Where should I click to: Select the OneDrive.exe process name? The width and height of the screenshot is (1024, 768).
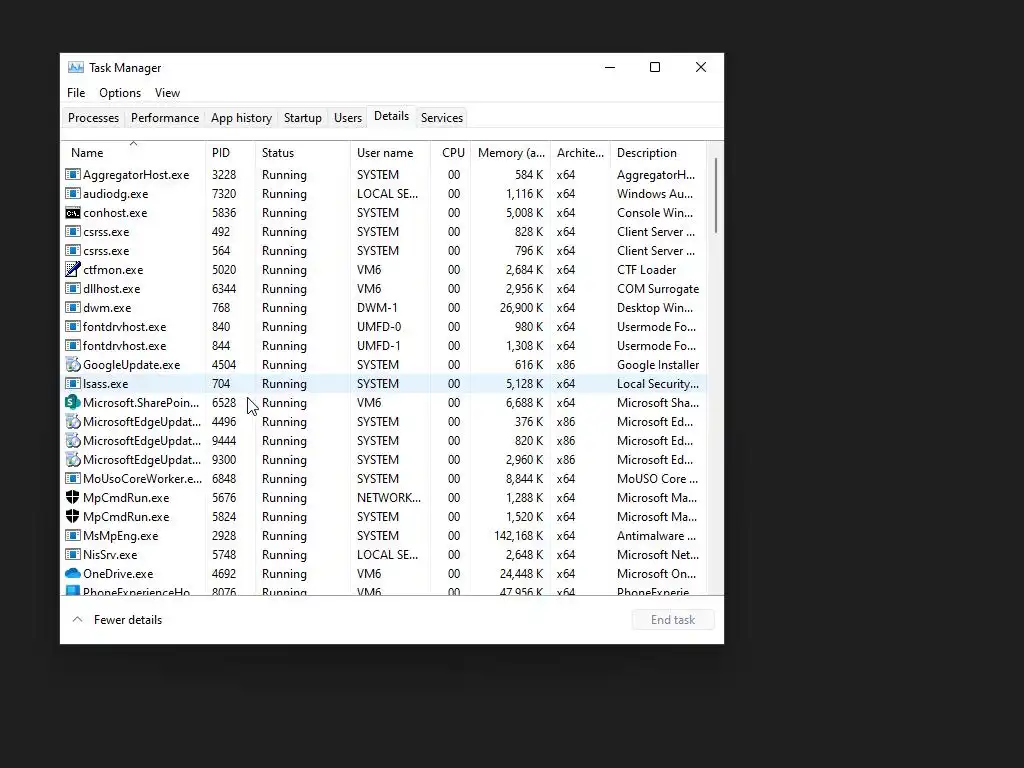[x=118, y=574]
